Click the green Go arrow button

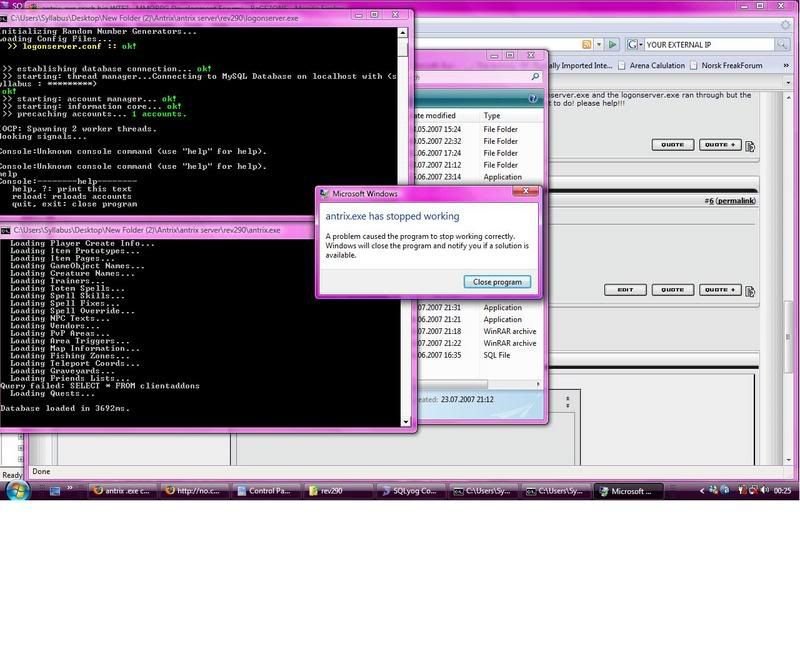[612, 45]
